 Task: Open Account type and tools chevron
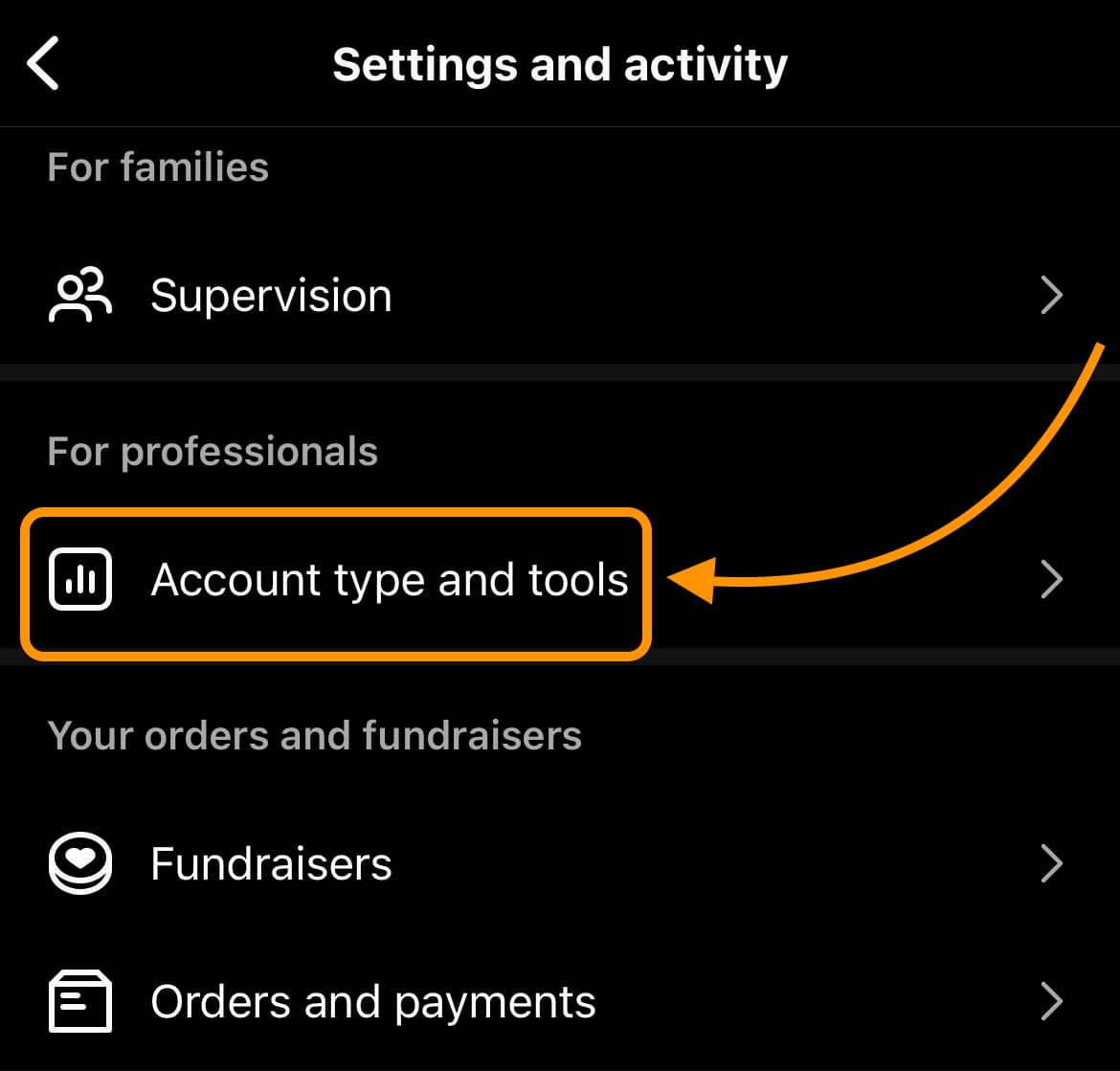click(x=1051, y=579)
